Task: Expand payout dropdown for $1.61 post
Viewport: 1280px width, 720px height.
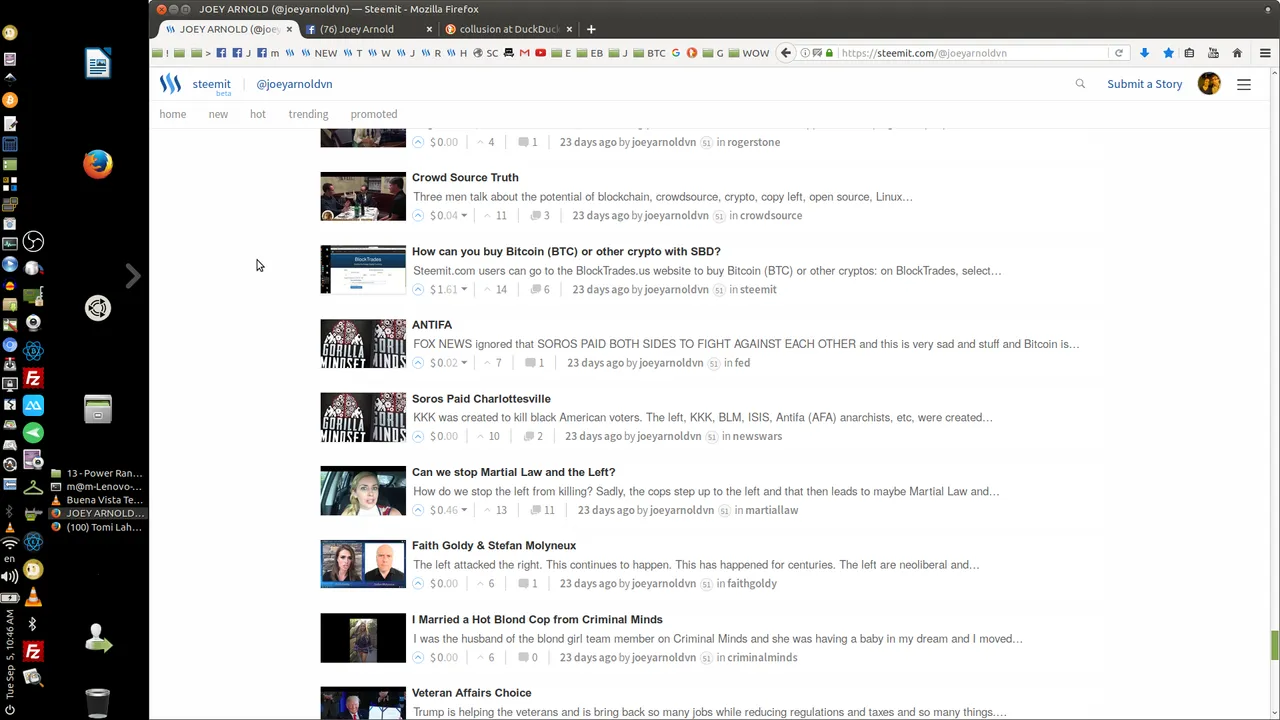Action: click(x=464, y=290)
